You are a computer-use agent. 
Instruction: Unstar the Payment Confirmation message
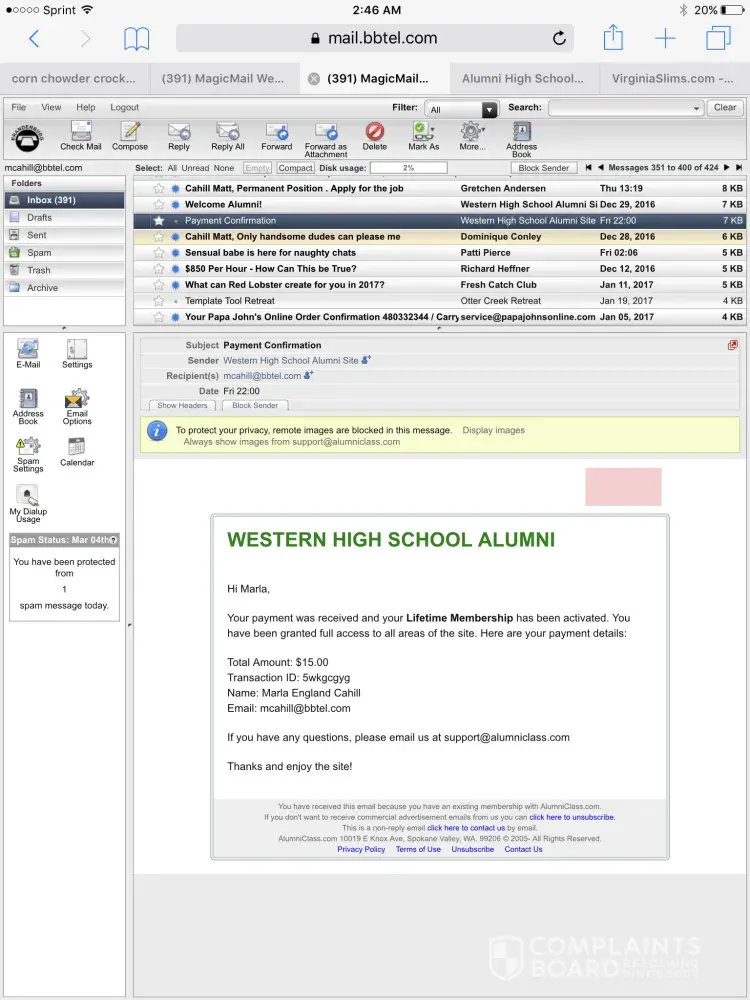pyautogui.click(x=159, y=221)
